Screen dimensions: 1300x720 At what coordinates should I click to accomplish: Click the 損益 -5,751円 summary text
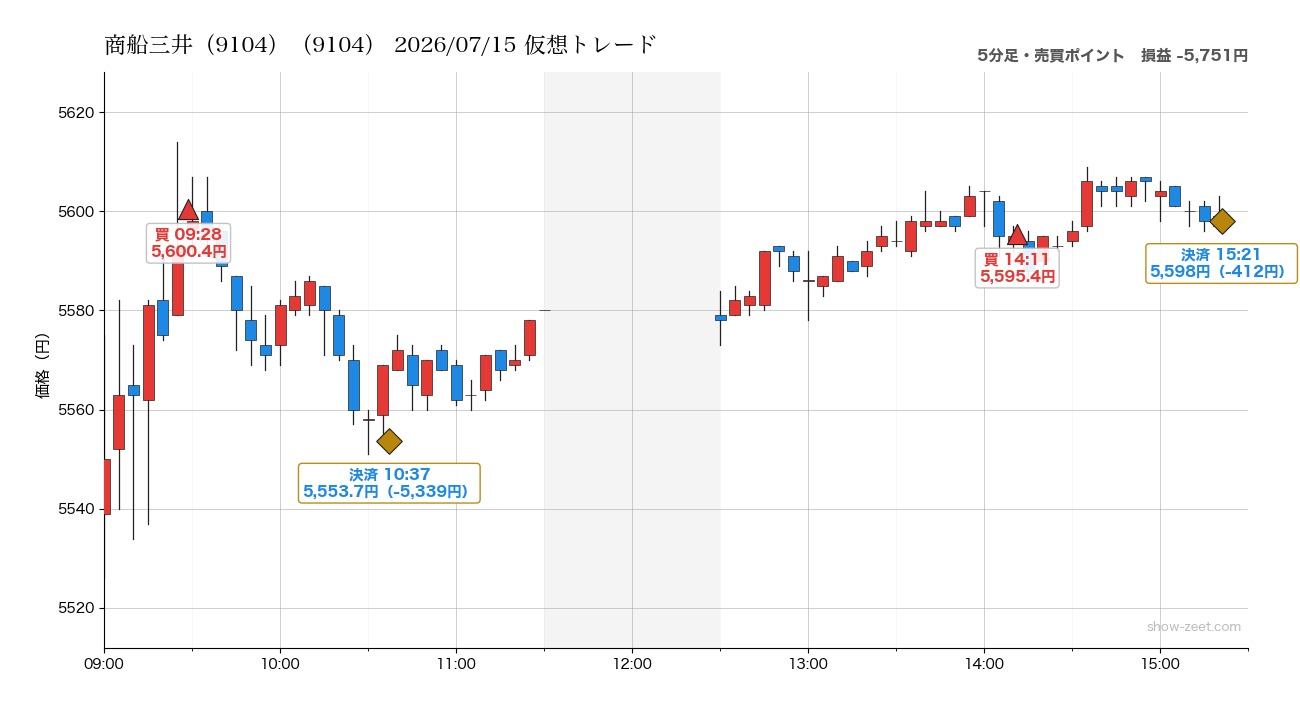[1194, 56]
